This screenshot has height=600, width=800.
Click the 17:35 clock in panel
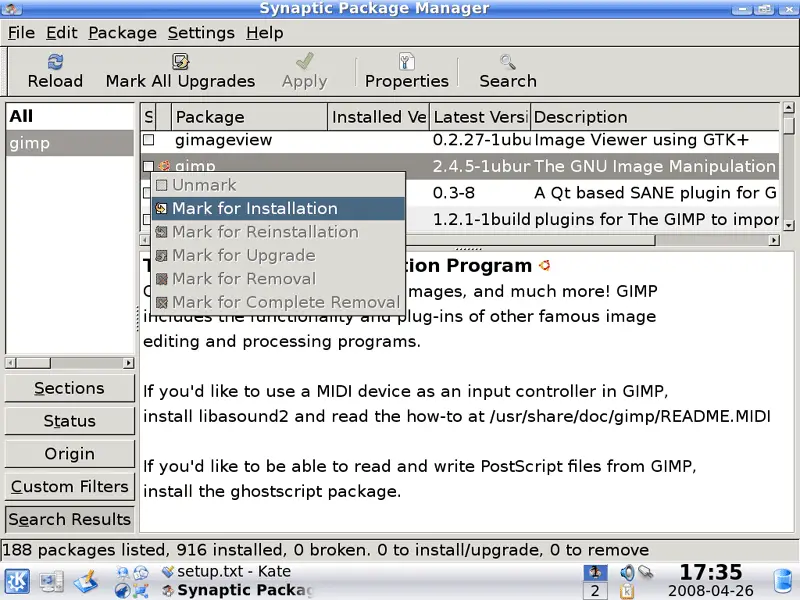click(711, 572)
